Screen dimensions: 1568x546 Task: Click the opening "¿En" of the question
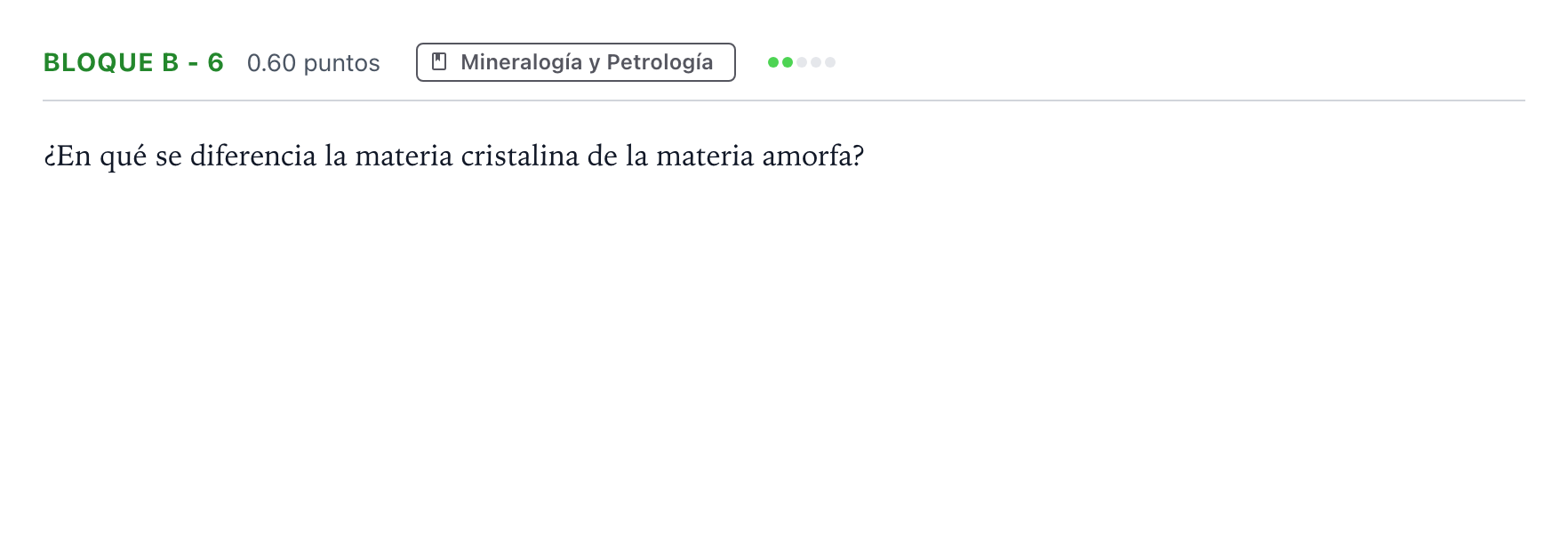(68, 156)
